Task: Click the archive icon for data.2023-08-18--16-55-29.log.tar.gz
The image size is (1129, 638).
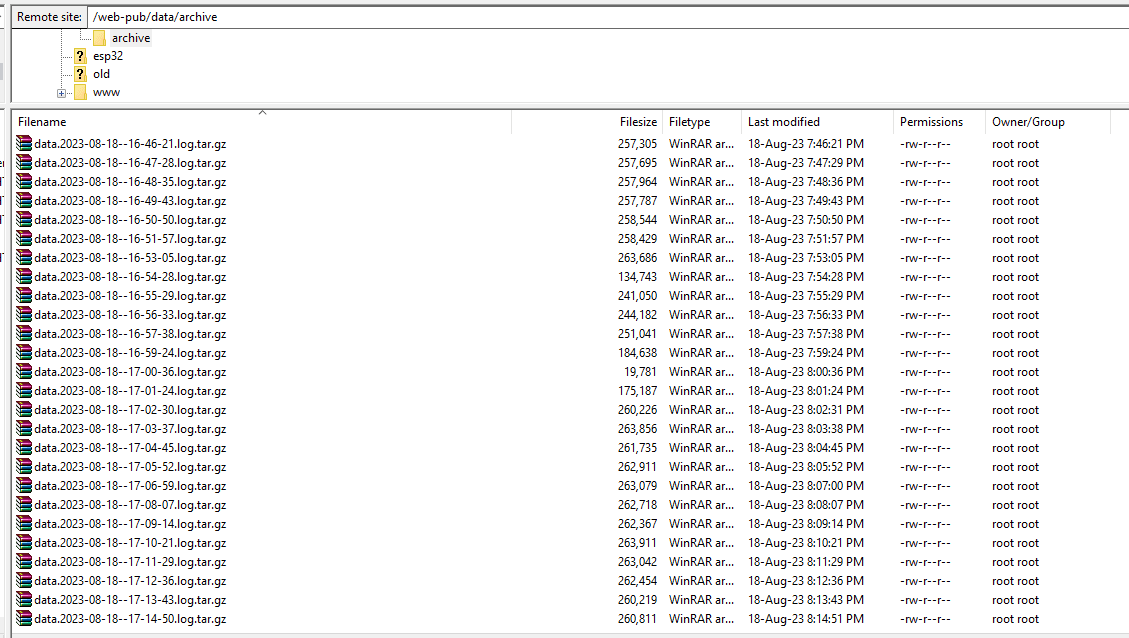Action: tap(24, 295)
